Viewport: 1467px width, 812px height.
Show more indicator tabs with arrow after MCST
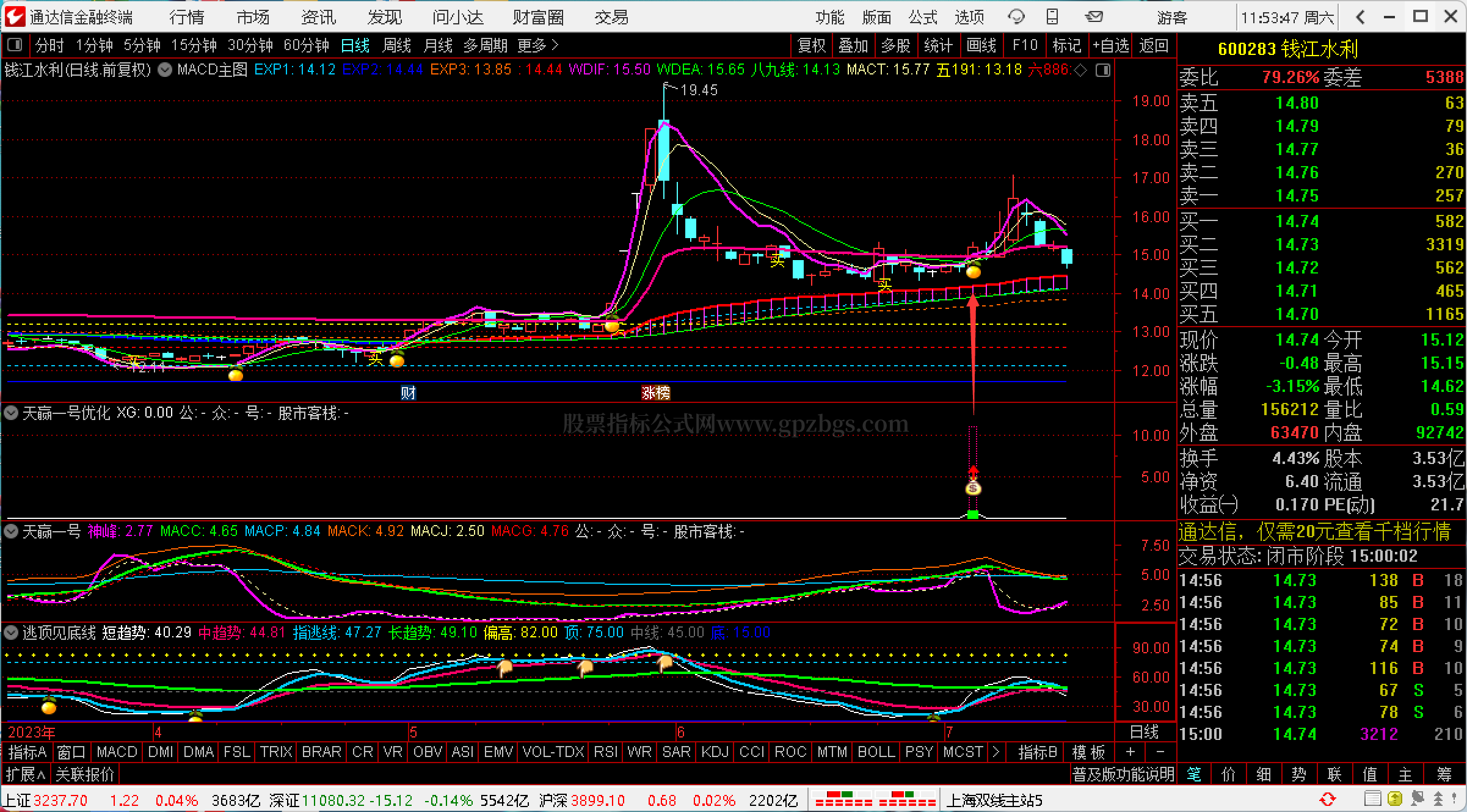tap(996, 752)
